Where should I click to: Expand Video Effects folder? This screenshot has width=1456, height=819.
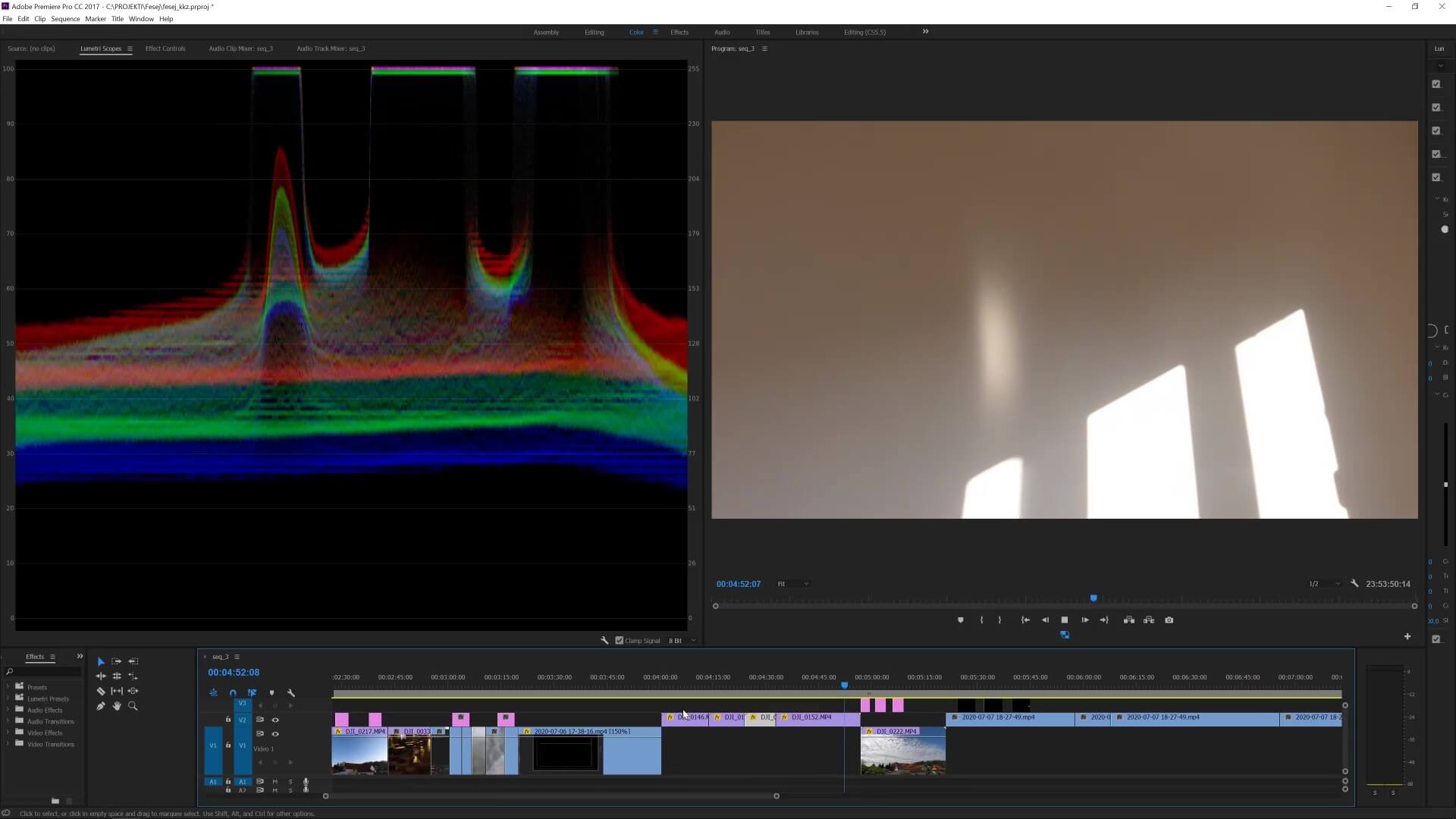click(x=8, y=733)
